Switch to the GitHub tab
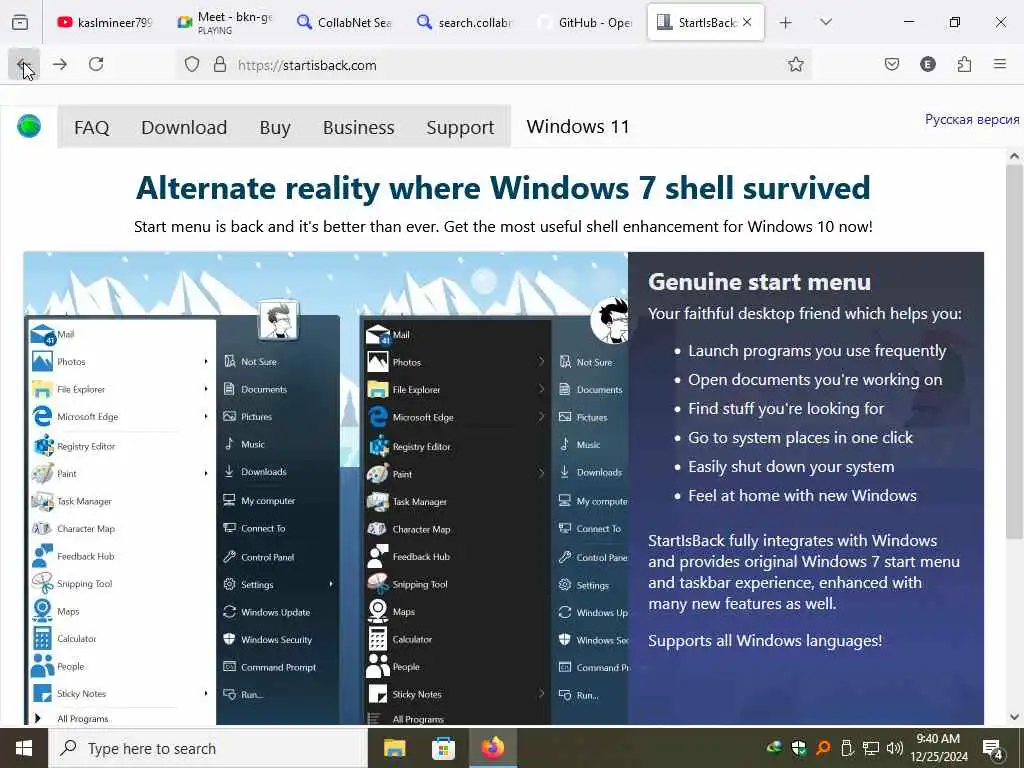The image size is (1024, 768). click(584, 22)
